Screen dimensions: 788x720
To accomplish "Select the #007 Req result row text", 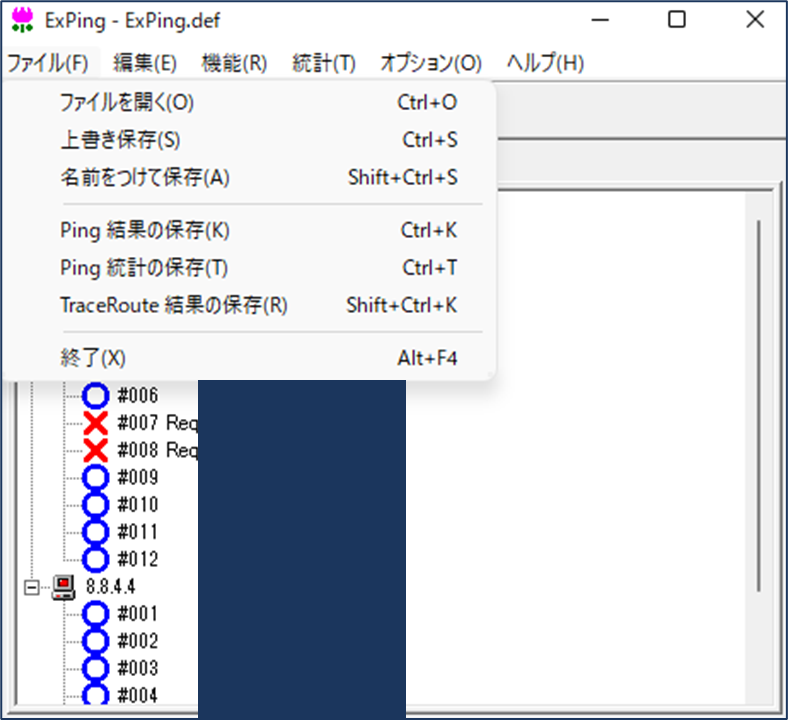I will 158,423.
